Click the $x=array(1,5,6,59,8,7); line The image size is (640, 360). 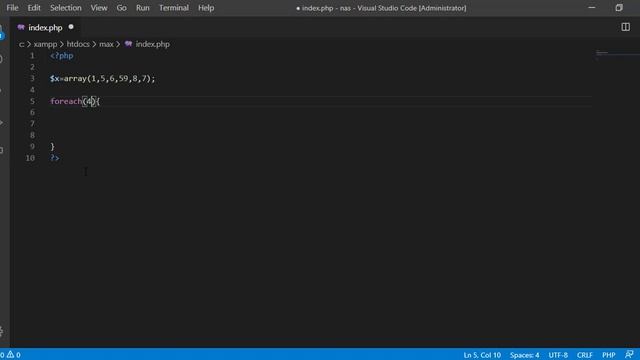click(102, 78)
